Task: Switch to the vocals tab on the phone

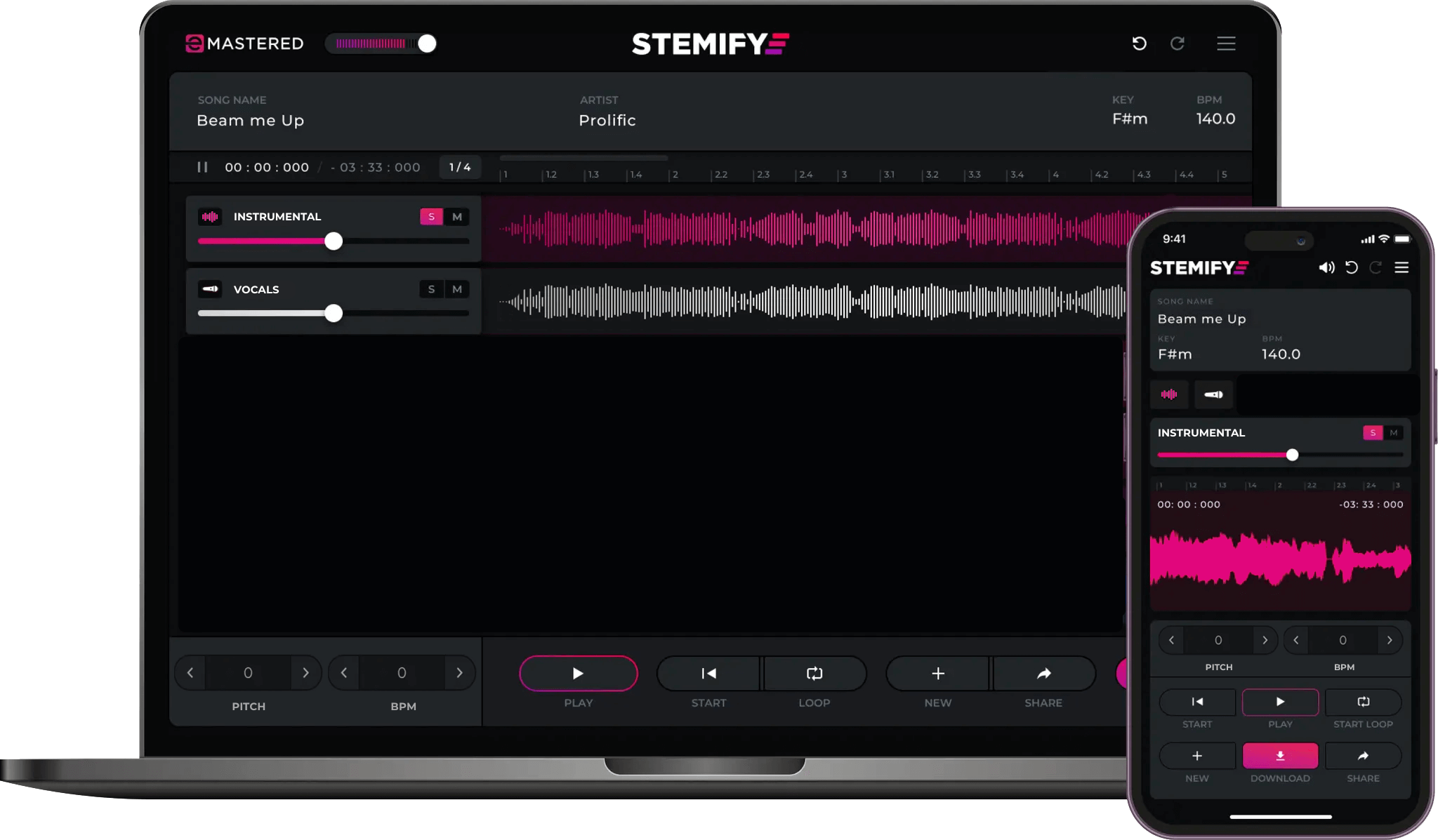Action: [x=1214, y=394]
